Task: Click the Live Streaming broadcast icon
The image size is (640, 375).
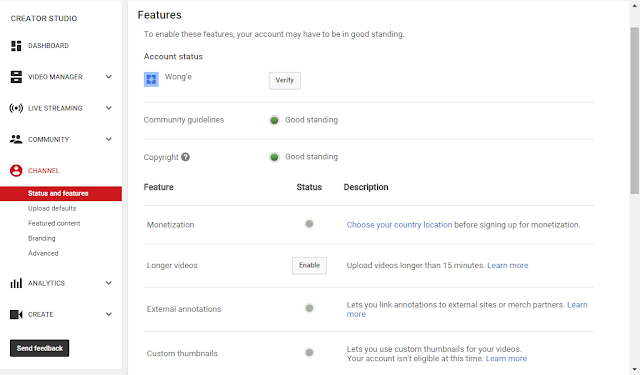Action: click(16, 108)
